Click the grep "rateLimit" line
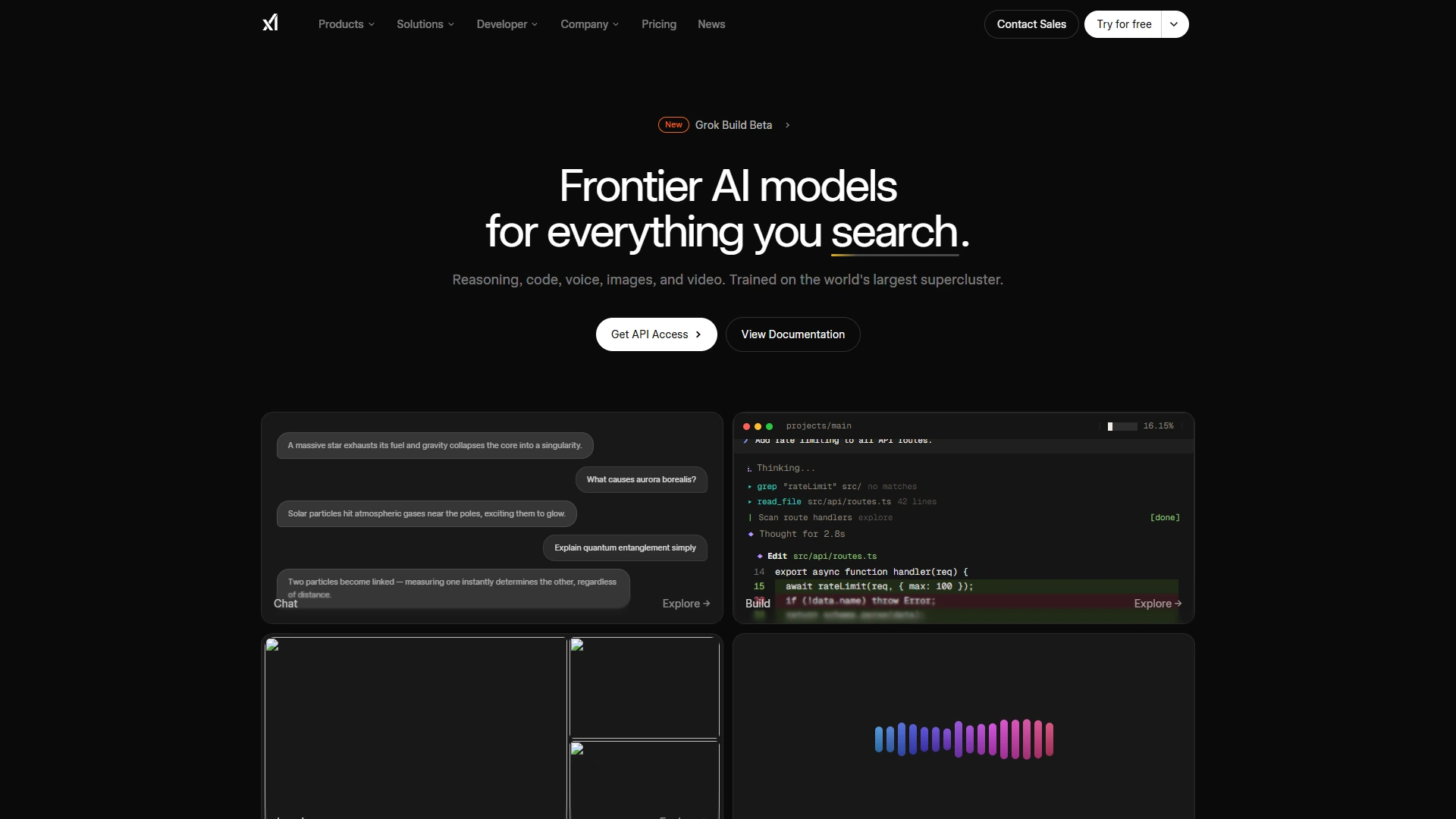Screen dimensions: 1456x819 coord(832,487)
